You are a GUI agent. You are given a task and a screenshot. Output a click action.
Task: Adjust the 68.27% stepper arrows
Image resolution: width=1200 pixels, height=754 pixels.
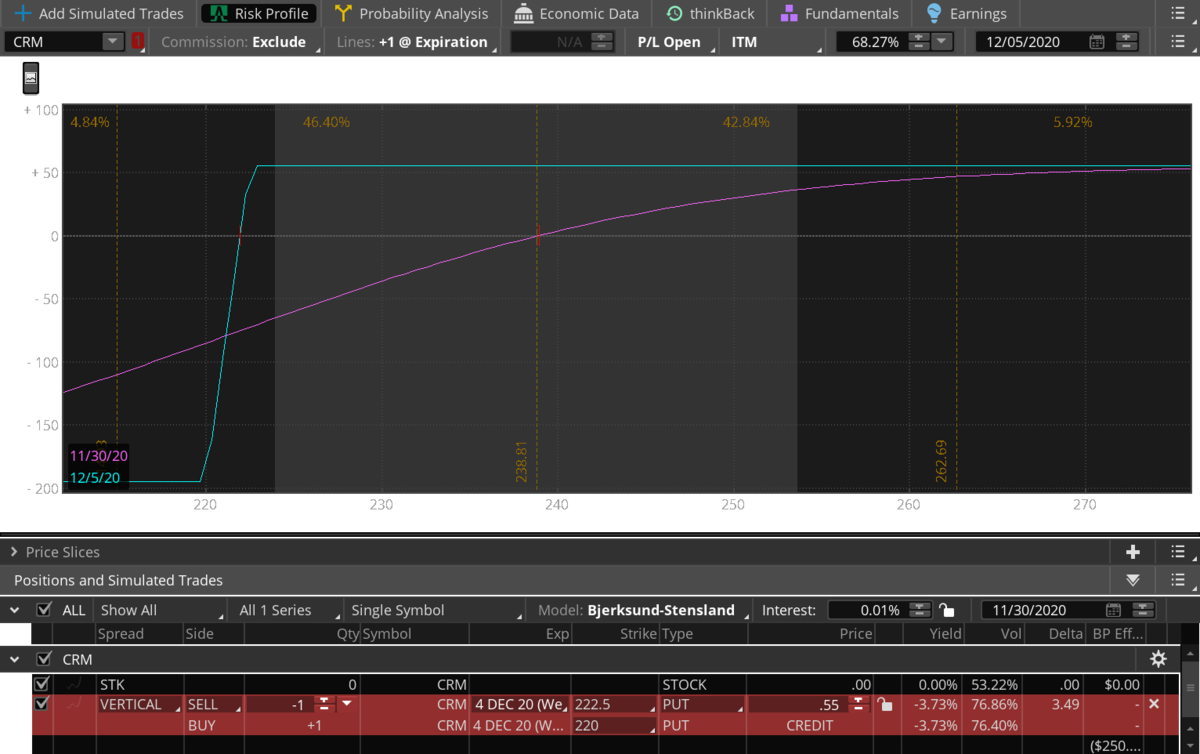[918, 42]
